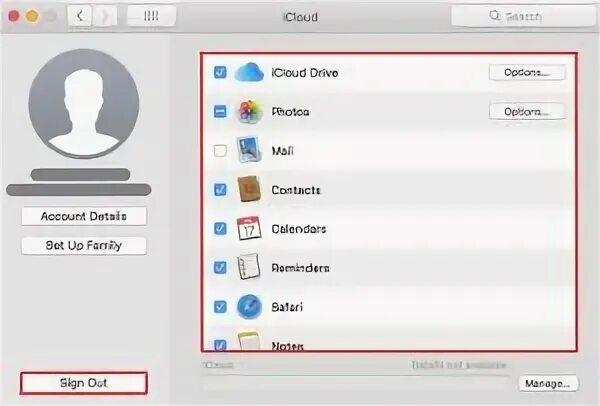Click the iCloud Drive label
The image size is (600, 406).
305,73
